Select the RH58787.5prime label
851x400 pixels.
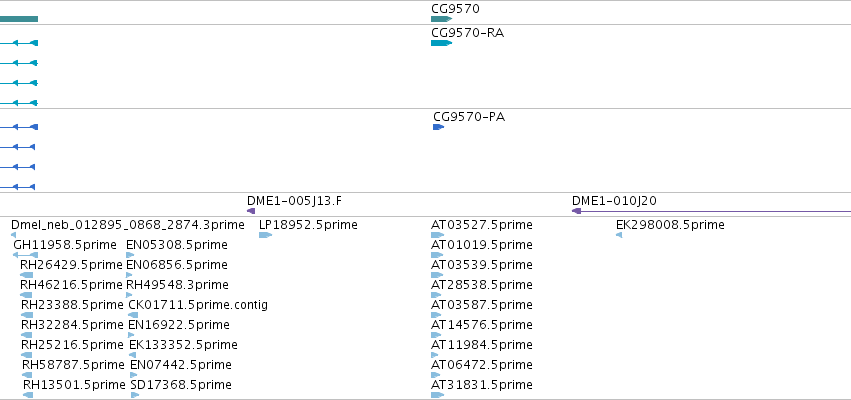(73, 365)
